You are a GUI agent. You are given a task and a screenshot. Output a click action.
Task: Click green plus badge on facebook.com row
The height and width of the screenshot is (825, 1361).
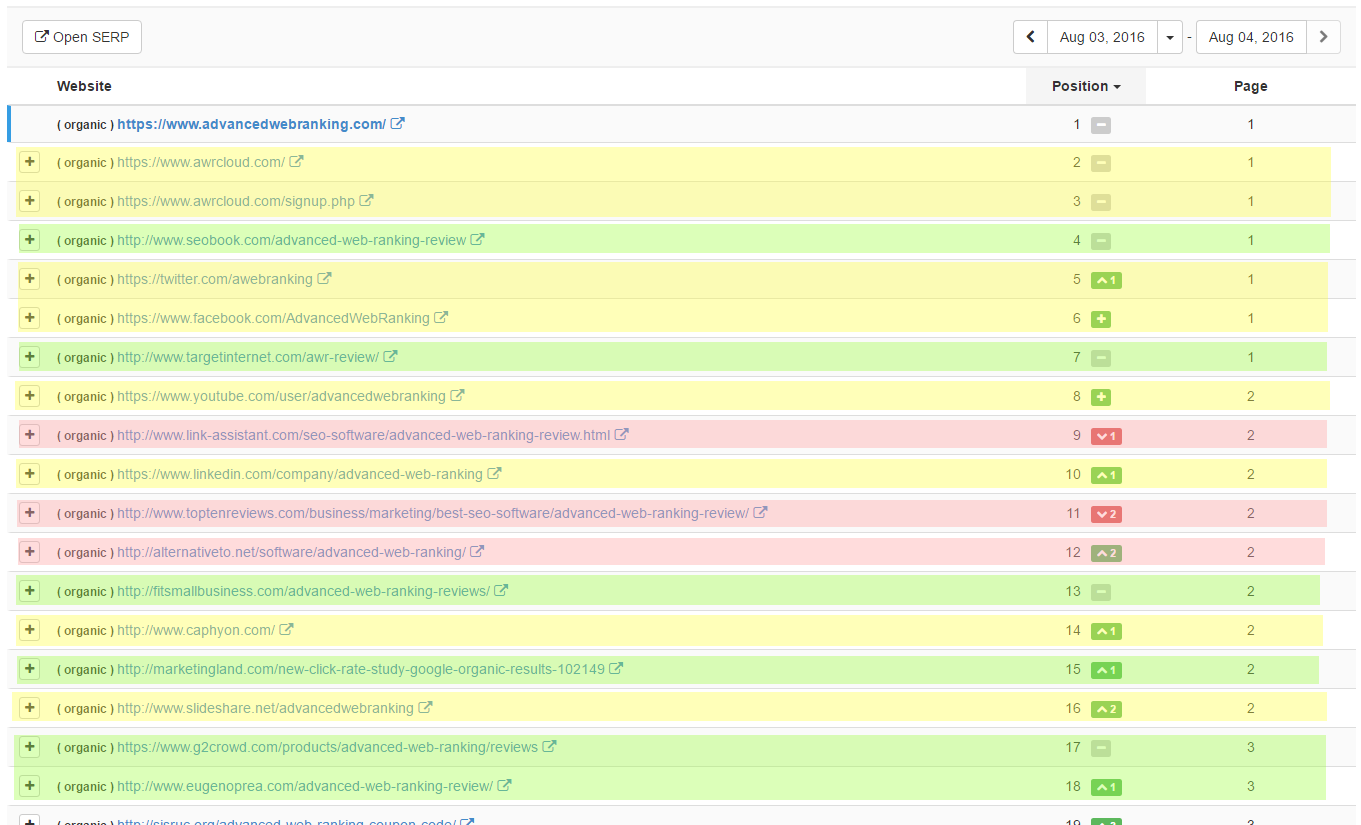pos(1101,319)
